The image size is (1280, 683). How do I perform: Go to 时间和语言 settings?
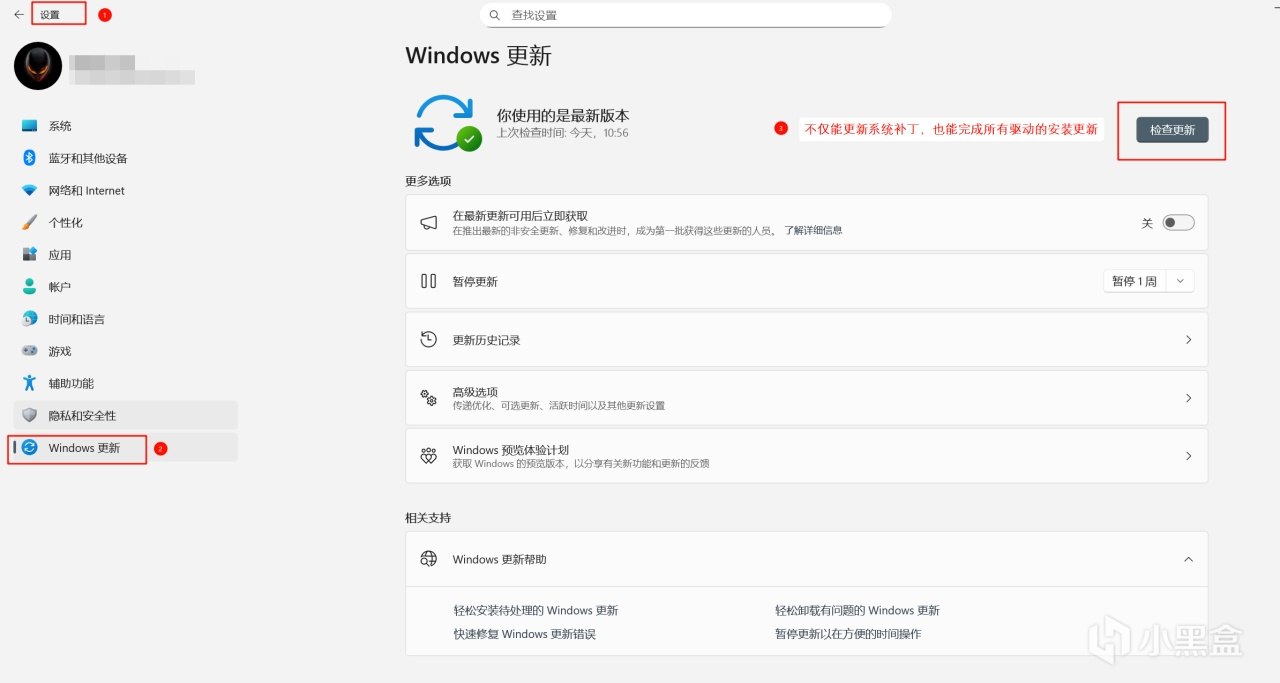[125, 319]
